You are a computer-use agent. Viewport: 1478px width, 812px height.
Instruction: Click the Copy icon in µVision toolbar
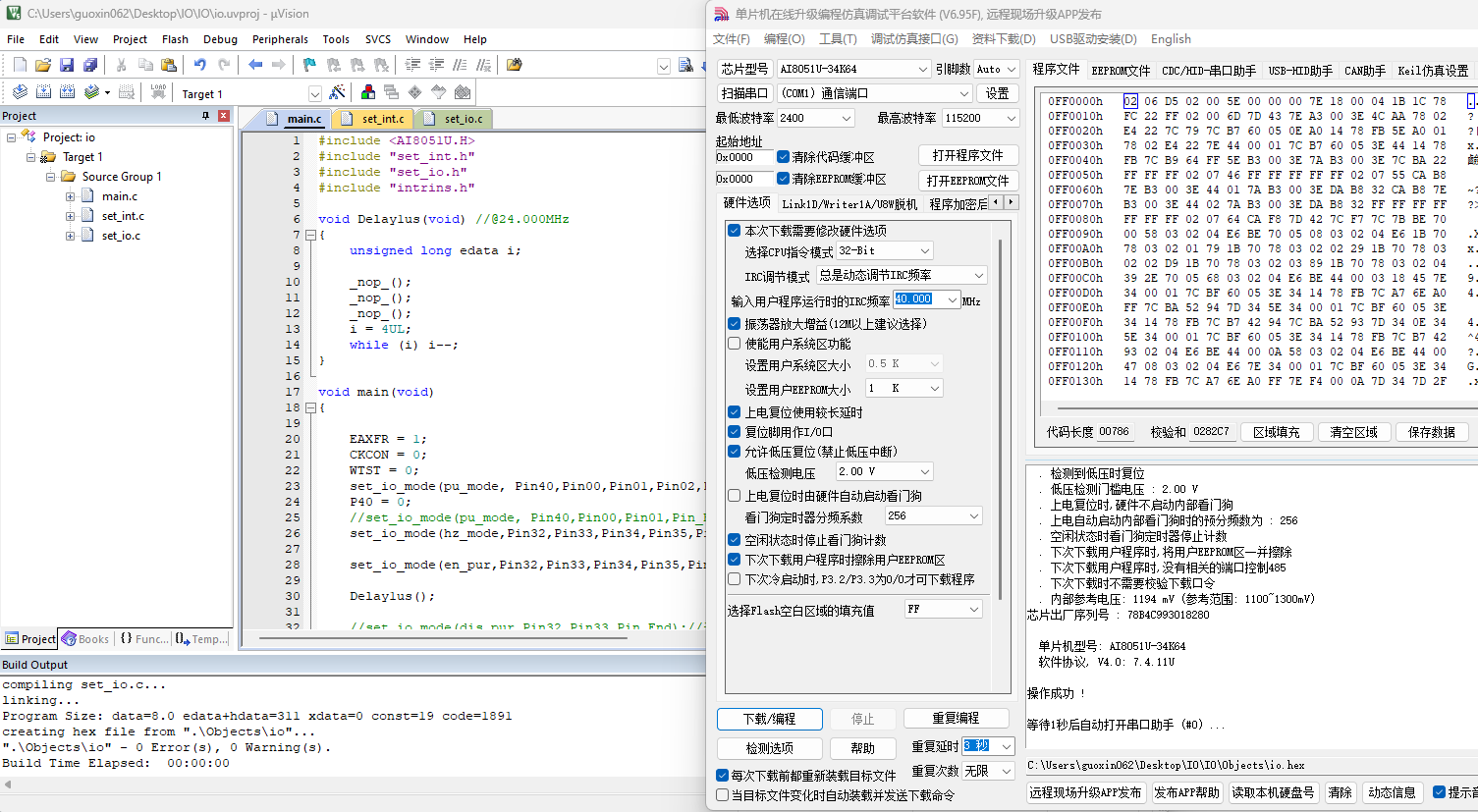tap(145, 65)
